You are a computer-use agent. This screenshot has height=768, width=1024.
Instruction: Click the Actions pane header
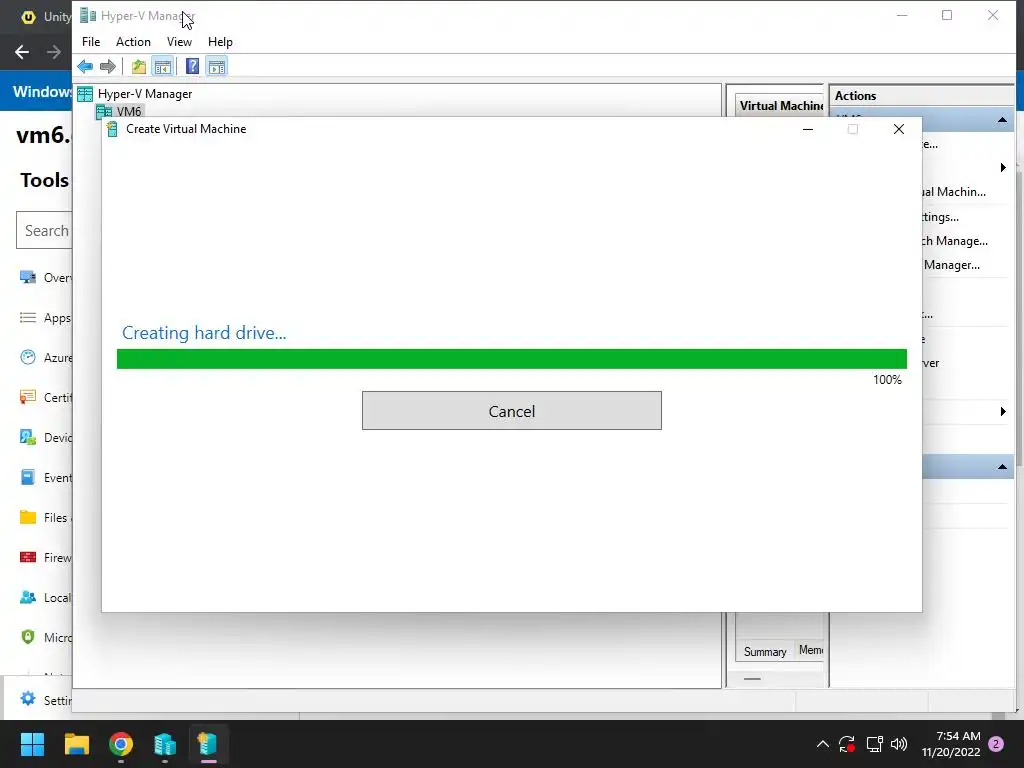[921, 95]
